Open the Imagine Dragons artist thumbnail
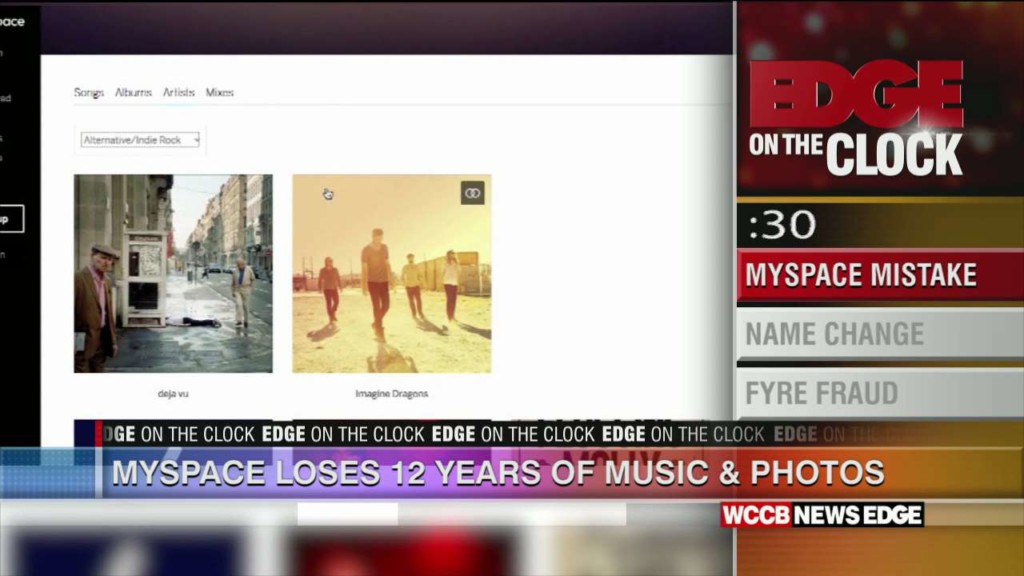This screenshot has width=1024, height=576. pos(392,274)
